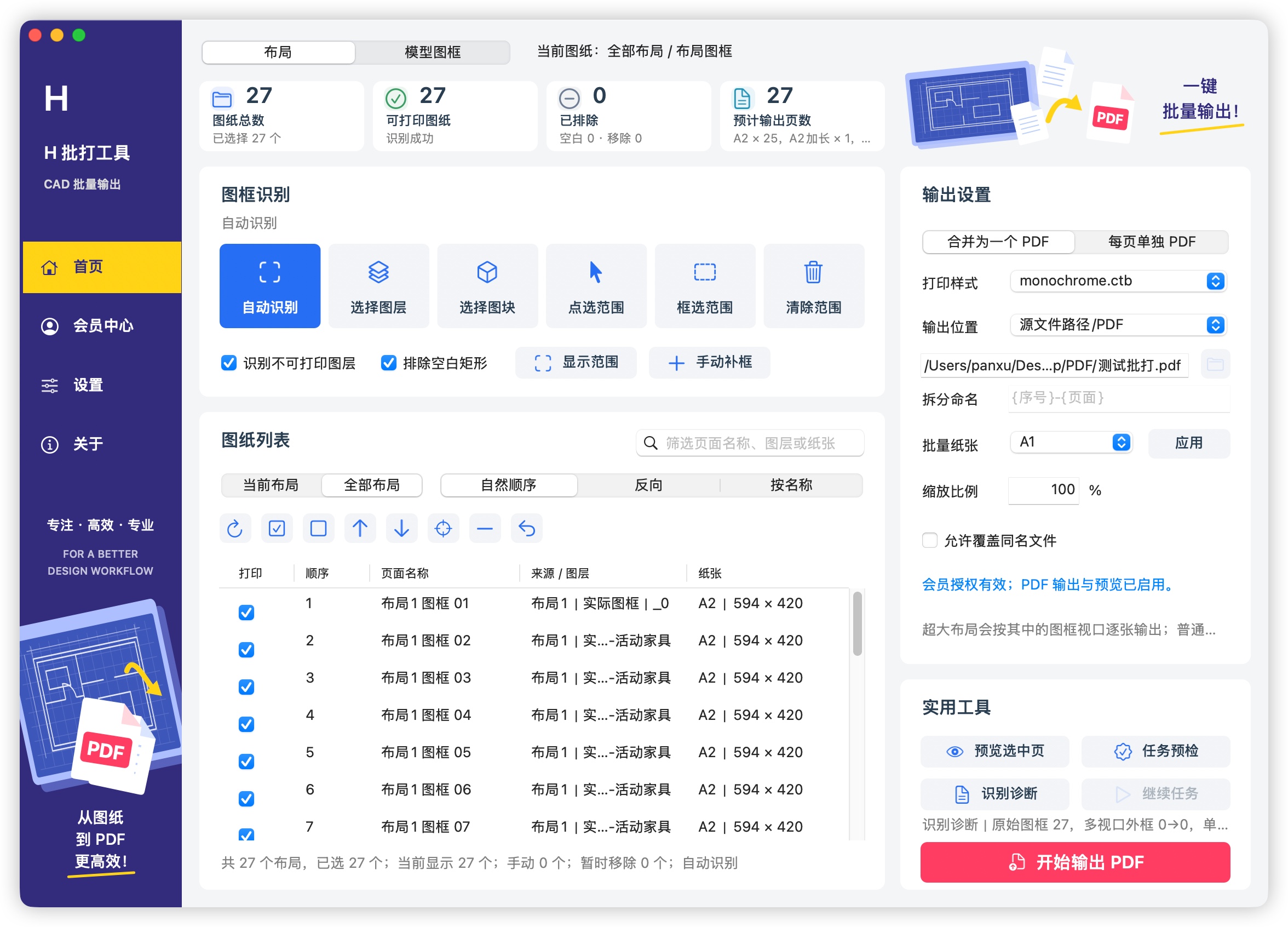Select 每页单独 PDF segment

point(1152,242)
